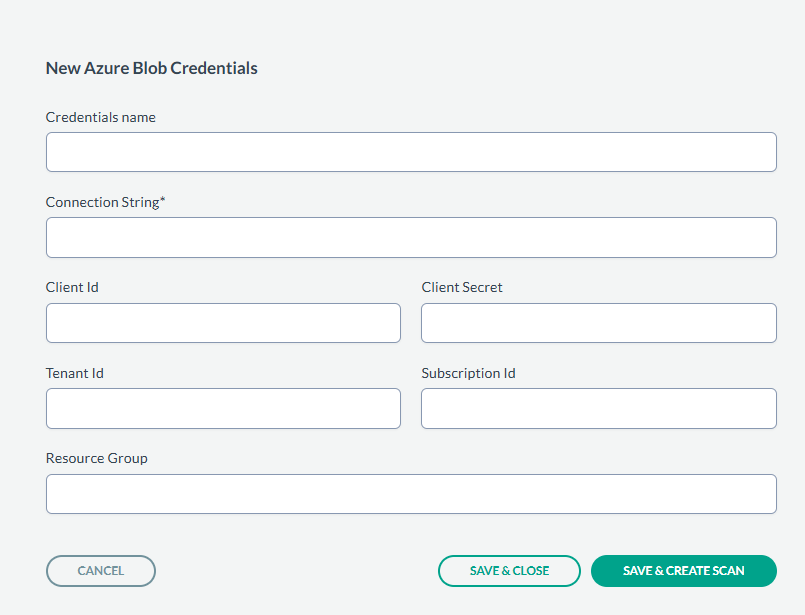Click the required asterisk after Connection String
Screen dimensions: 805x615
(x=163, y=201)
